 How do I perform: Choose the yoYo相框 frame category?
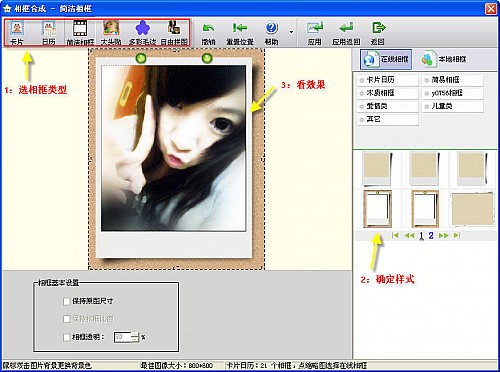point(453,93)
